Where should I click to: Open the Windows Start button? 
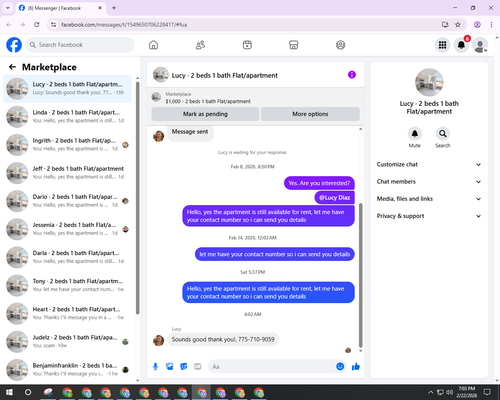pos(9,392)
